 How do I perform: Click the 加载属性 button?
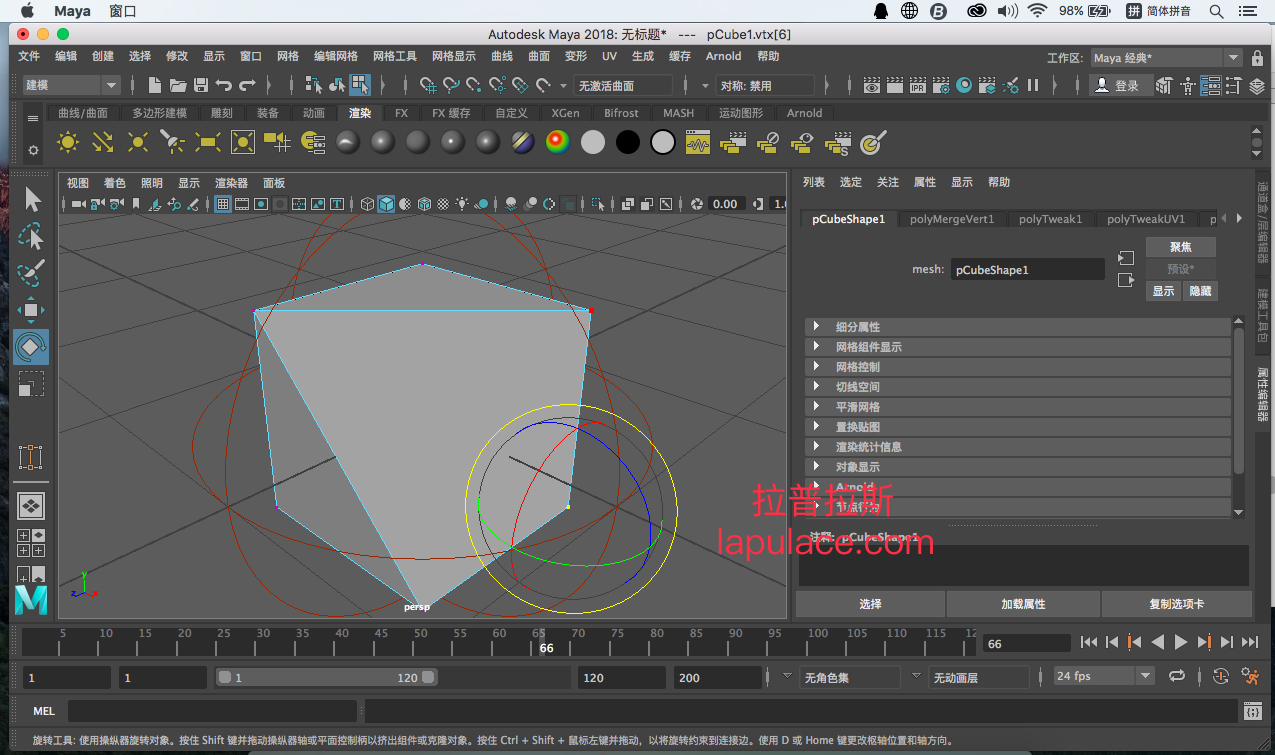pyautogui.click(x=1023, y=604)
